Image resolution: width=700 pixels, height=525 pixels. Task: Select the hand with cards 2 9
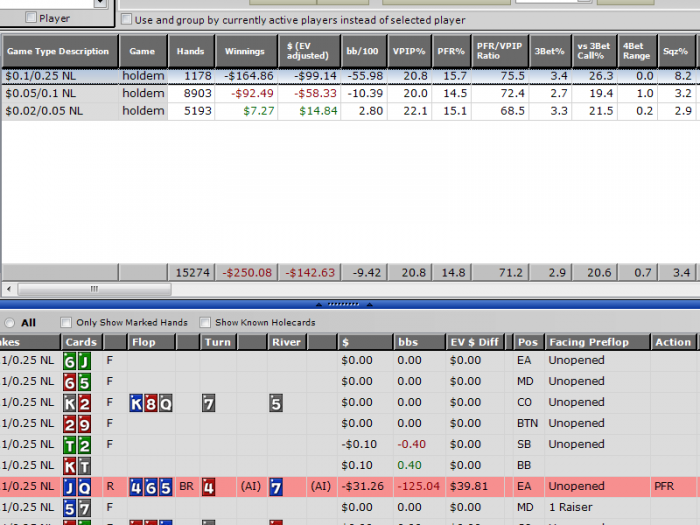pos(350,423)
